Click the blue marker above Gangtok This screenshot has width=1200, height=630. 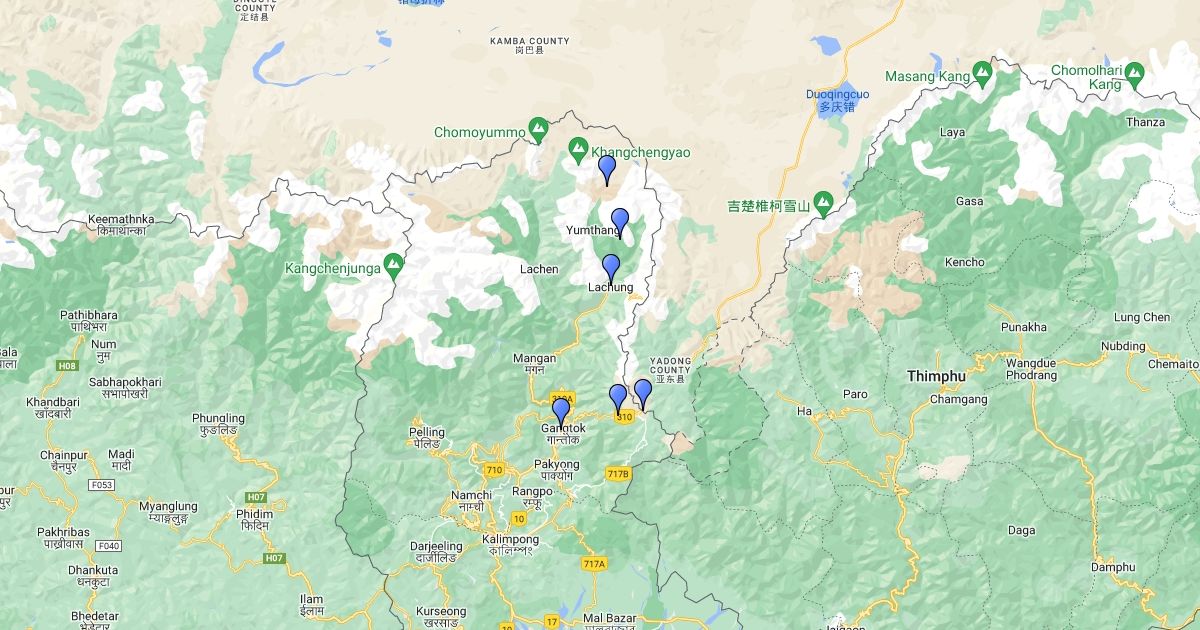pos(561,412)
